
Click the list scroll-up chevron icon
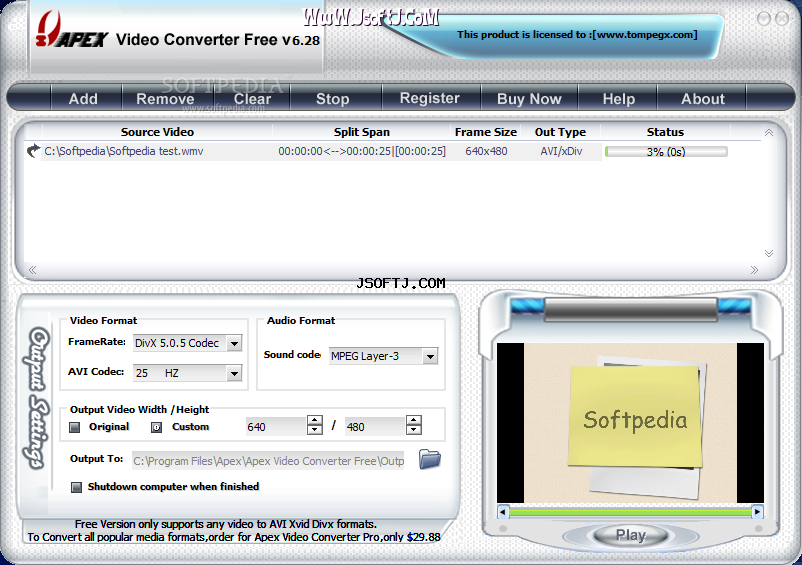pos(768,133)
